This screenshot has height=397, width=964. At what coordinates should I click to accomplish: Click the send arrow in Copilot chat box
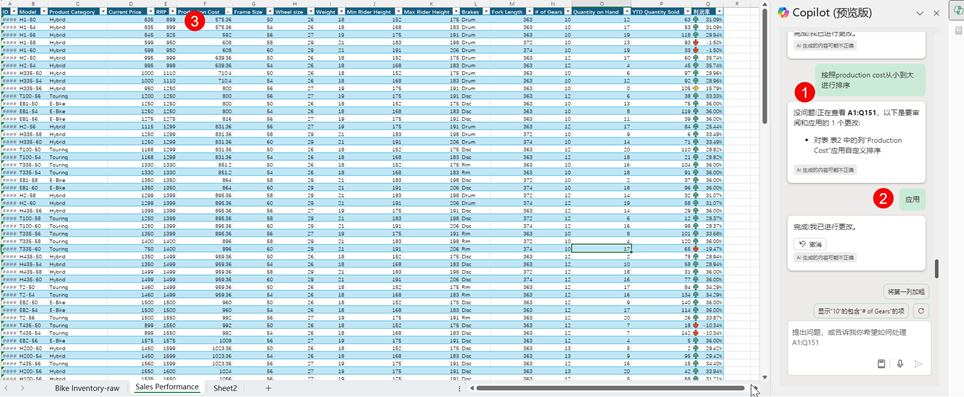tap(919, 364)
